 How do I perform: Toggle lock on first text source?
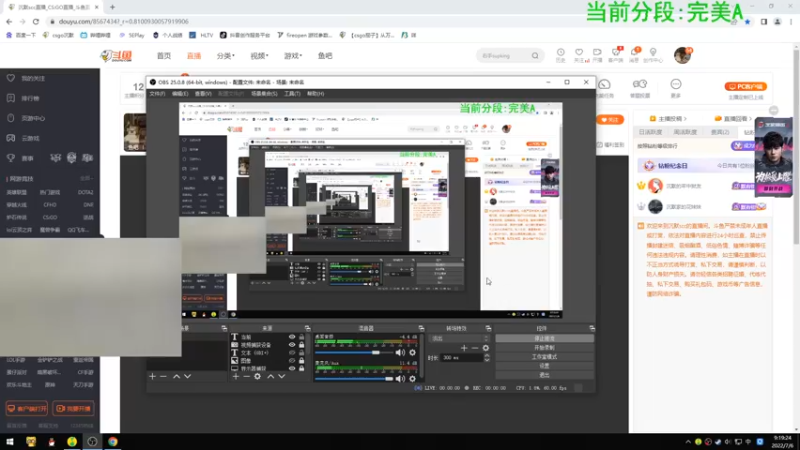302,337
